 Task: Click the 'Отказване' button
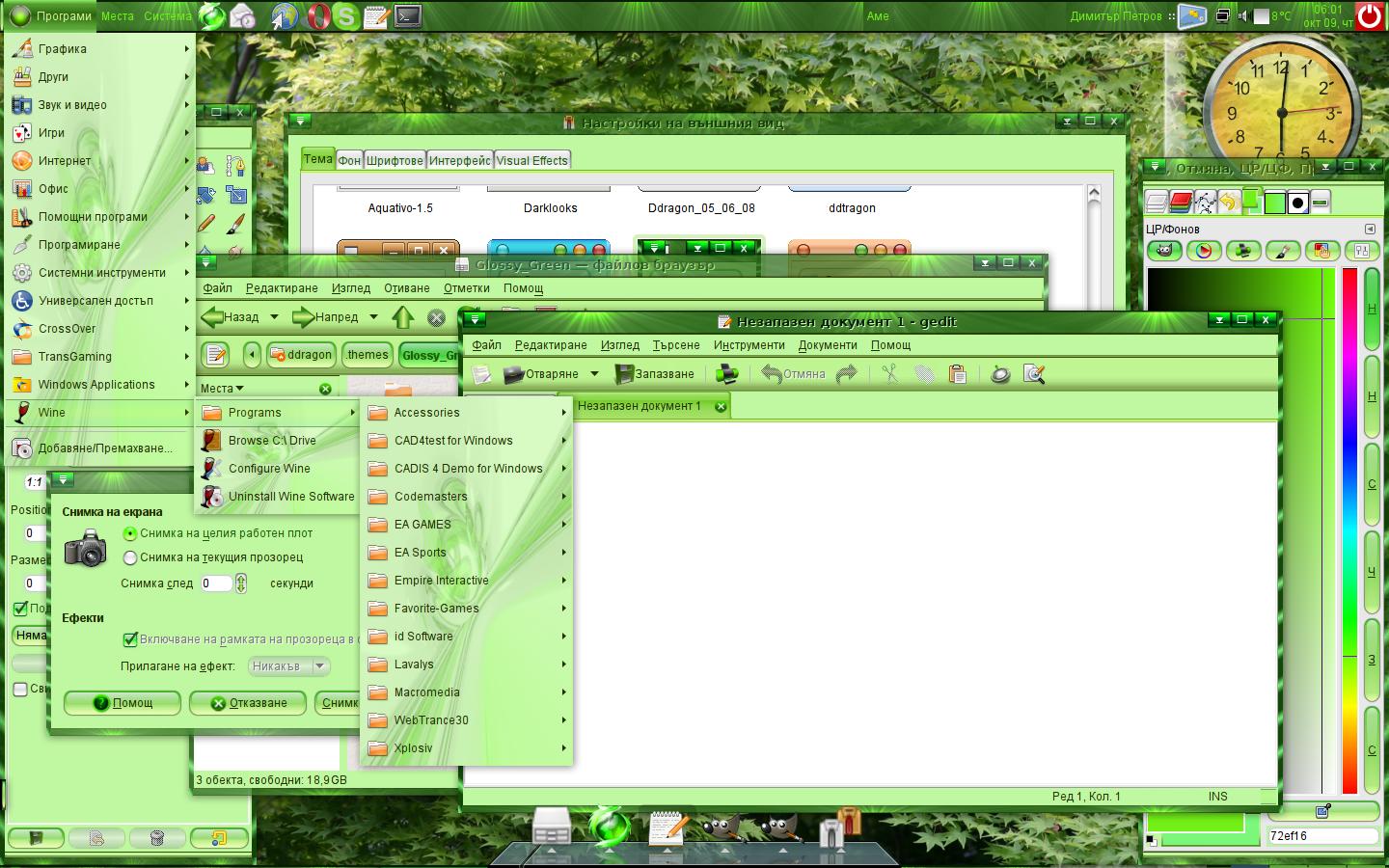point(248,703)
